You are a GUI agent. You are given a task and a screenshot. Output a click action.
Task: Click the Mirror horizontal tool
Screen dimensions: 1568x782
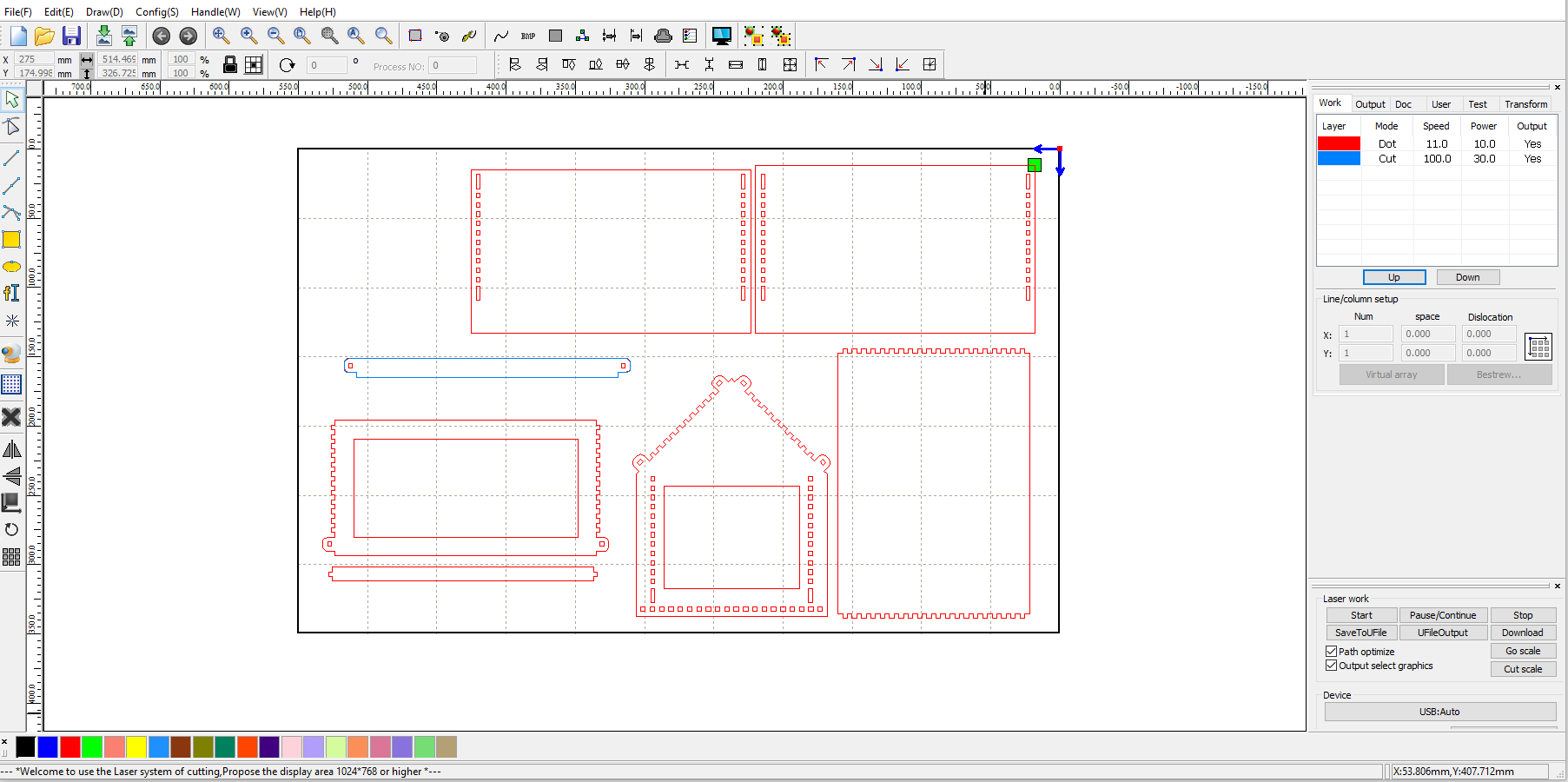11,449
